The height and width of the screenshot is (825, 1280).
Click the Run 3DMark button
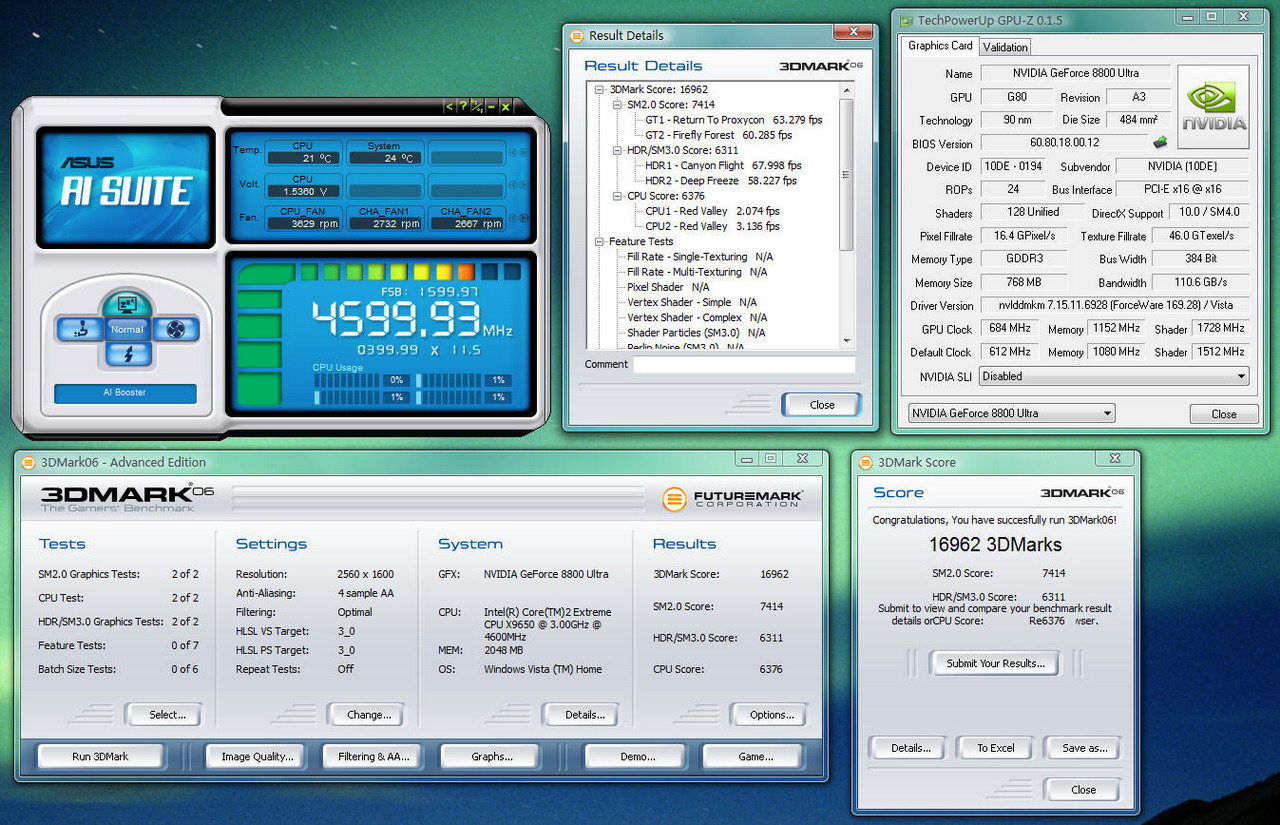point(100,757)
